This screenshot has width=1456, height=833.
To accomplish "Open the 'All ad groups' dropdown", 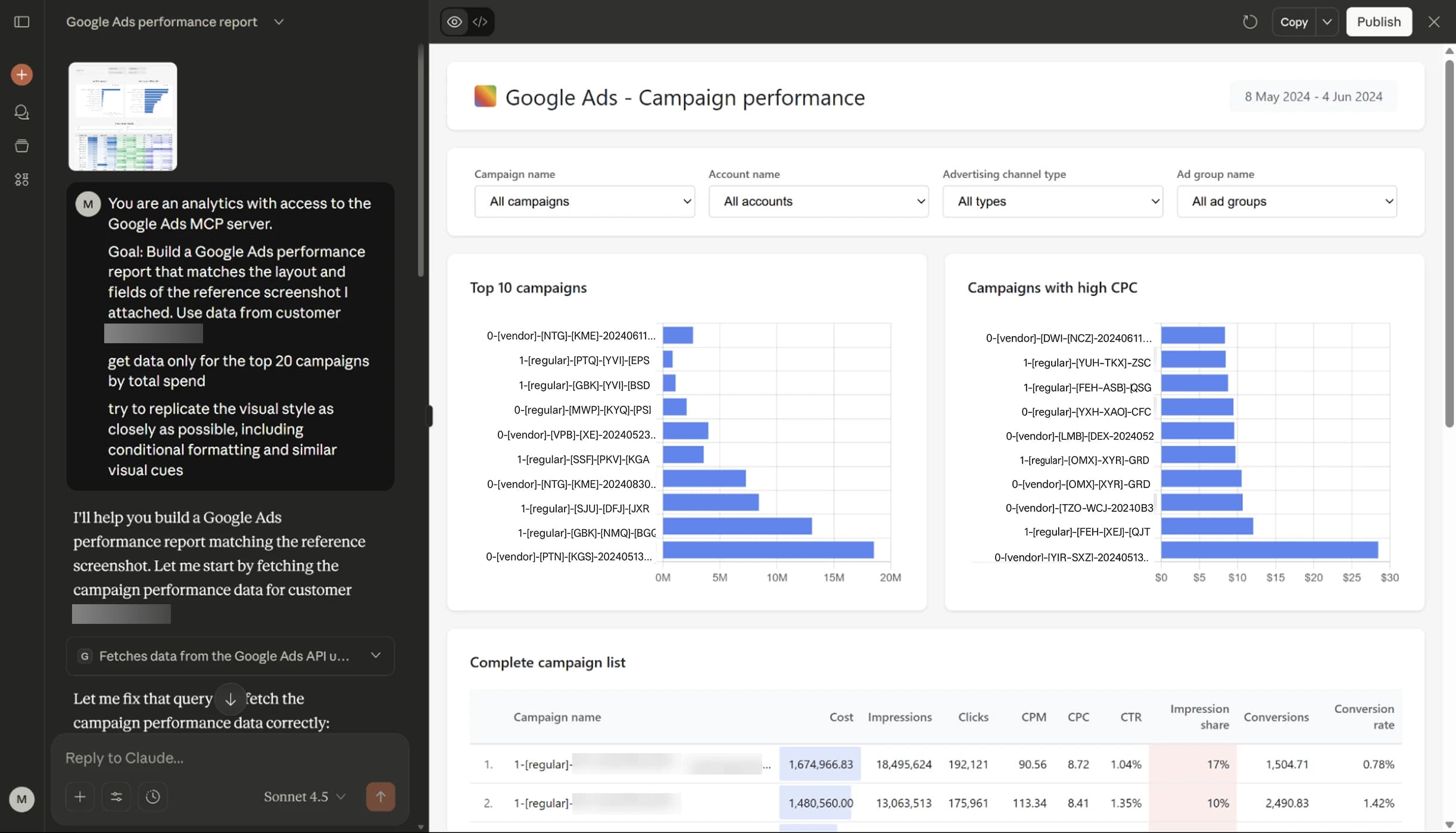I will [1286, 201].
